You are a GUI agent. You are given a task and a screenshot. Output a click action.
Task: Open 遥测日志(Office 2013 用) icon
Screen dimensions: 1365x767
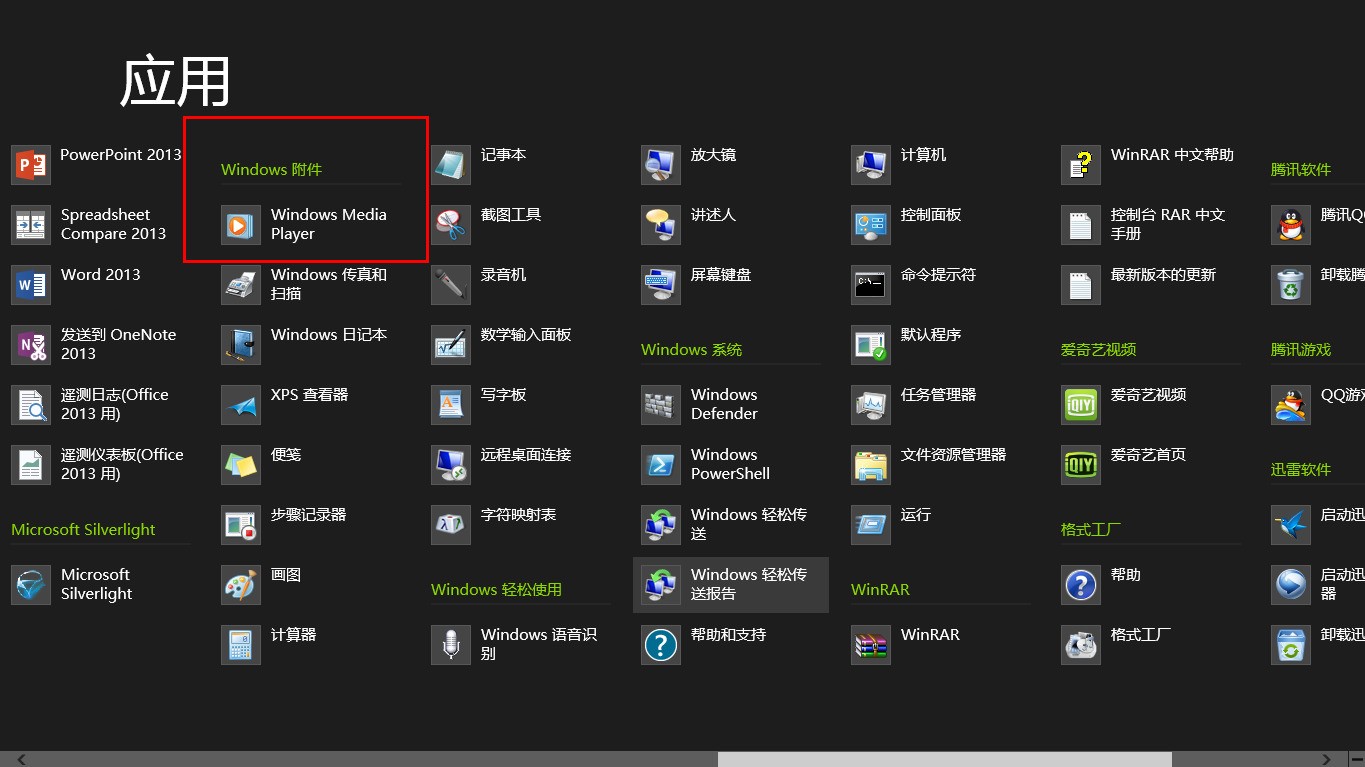click(x=31, y=405)
